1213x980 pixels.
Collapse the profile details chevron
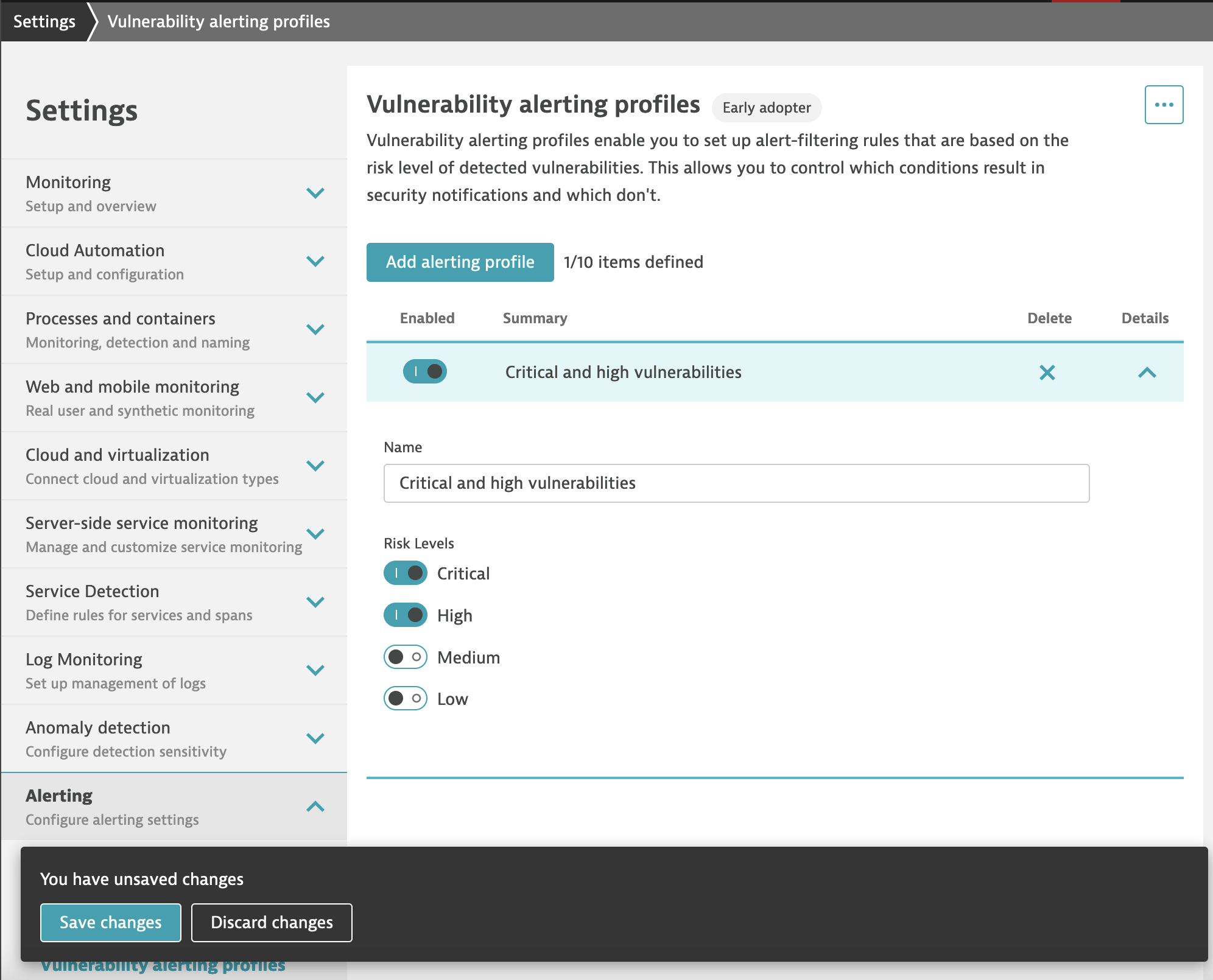[1146, 373]
